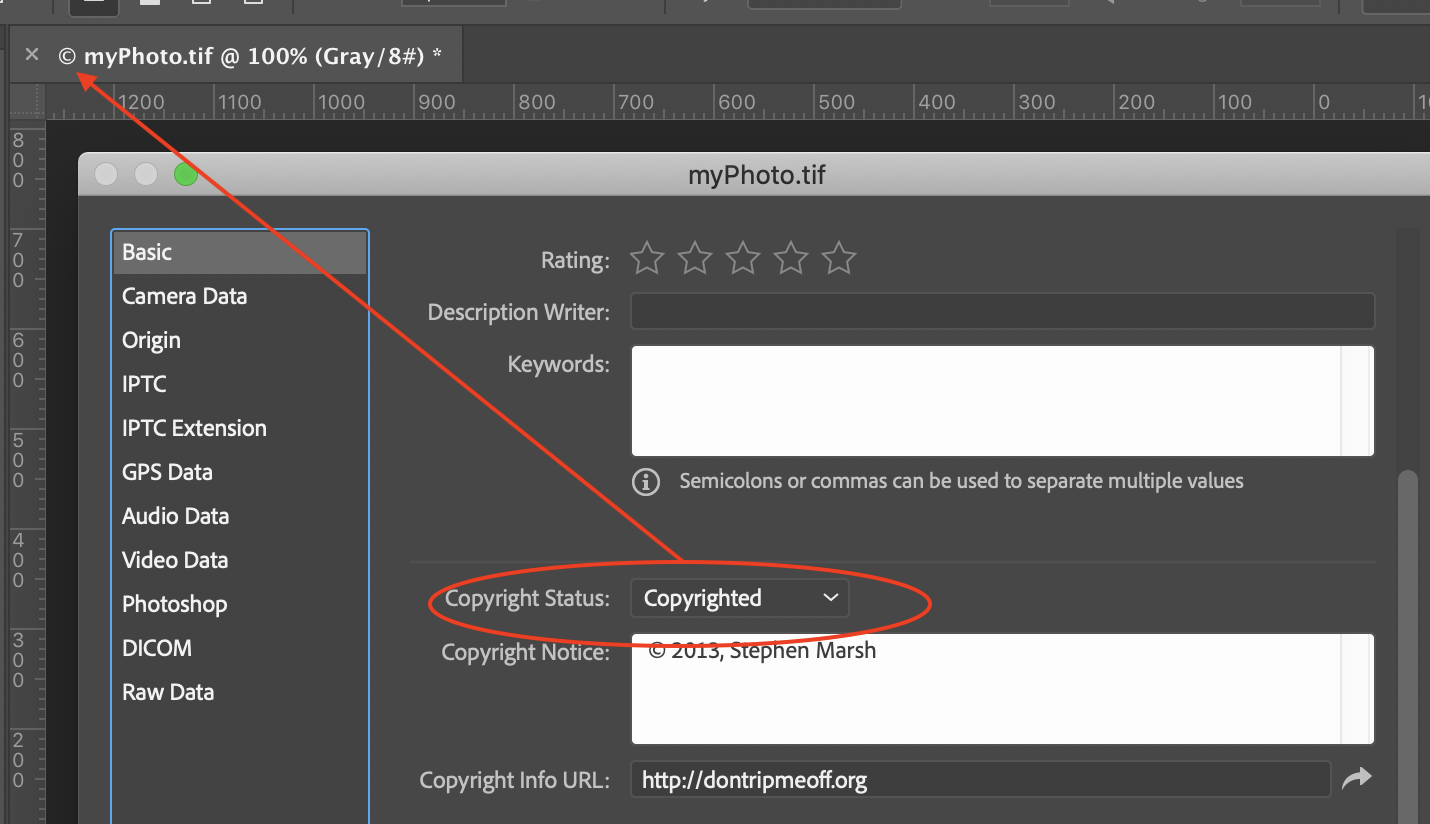The height and width of the screenshot is (824, 1430).
Task: Toggle the one-star rating off
Action: (x=646, y=258)
